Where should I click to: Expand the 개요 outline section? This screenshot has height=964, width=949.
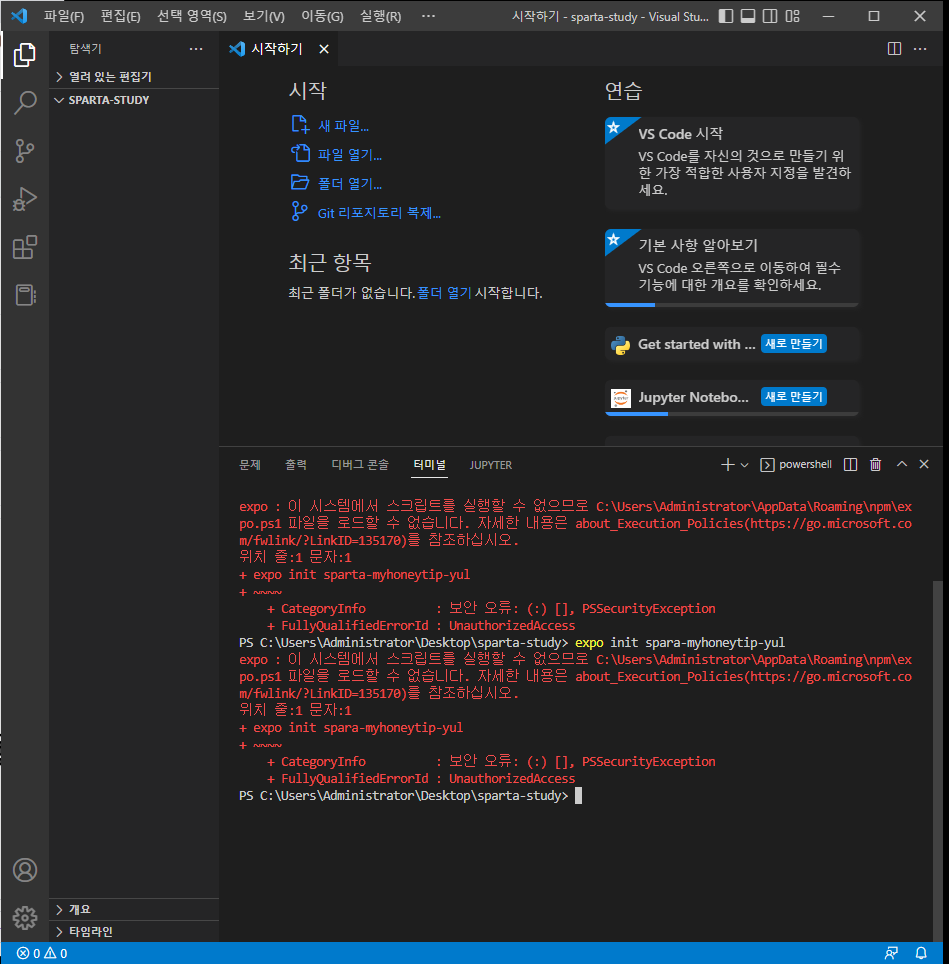click(134, 909)
